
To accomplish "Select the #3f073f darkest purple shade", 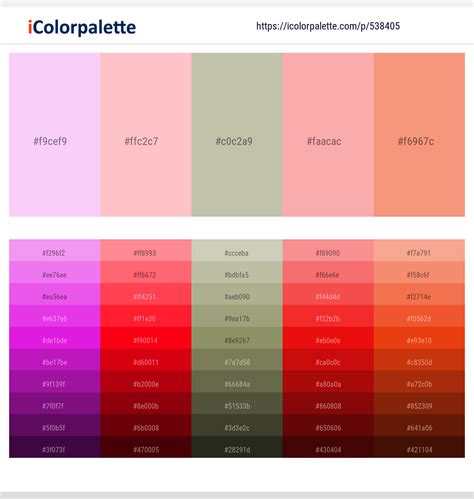I will [x=55, y=447].
